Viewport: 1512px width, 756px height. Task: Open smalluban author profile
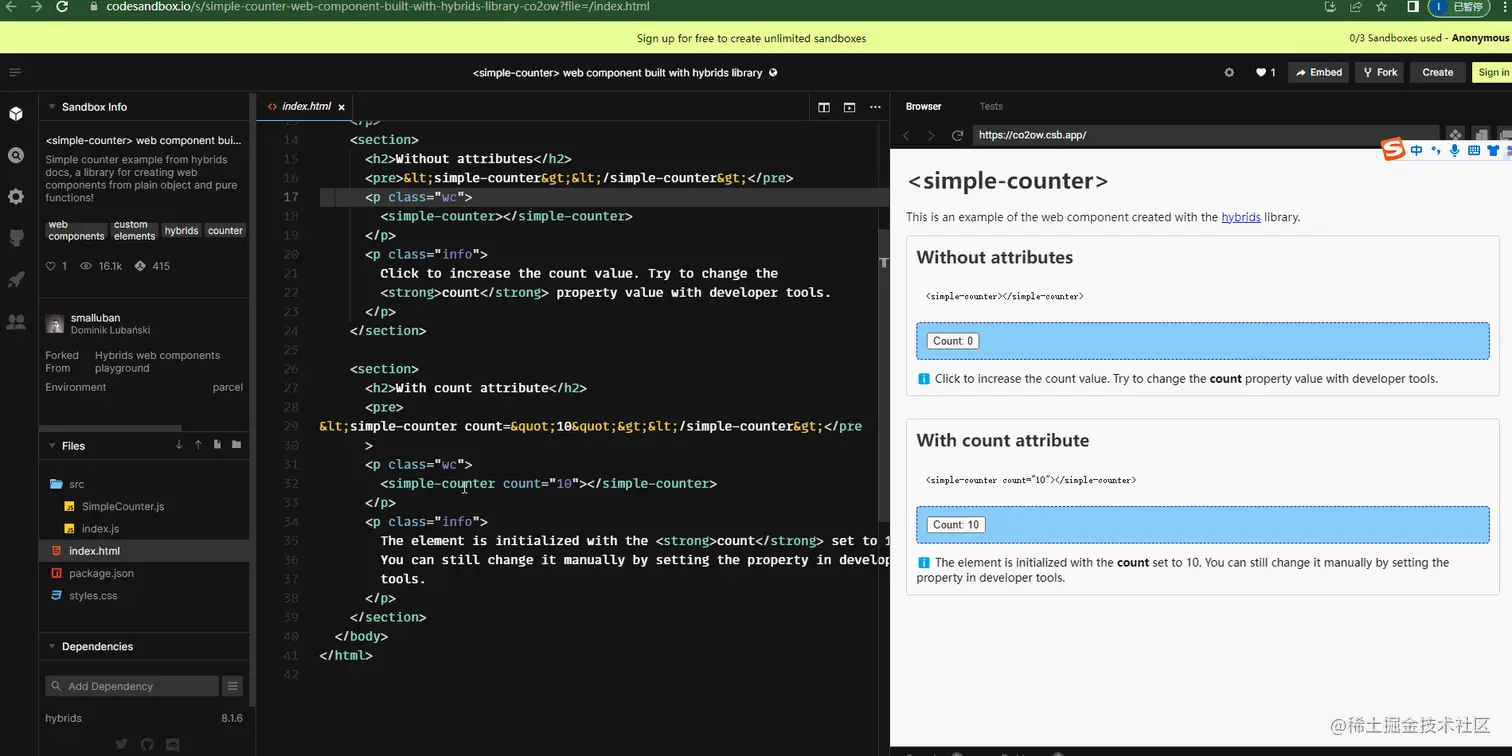98,324
